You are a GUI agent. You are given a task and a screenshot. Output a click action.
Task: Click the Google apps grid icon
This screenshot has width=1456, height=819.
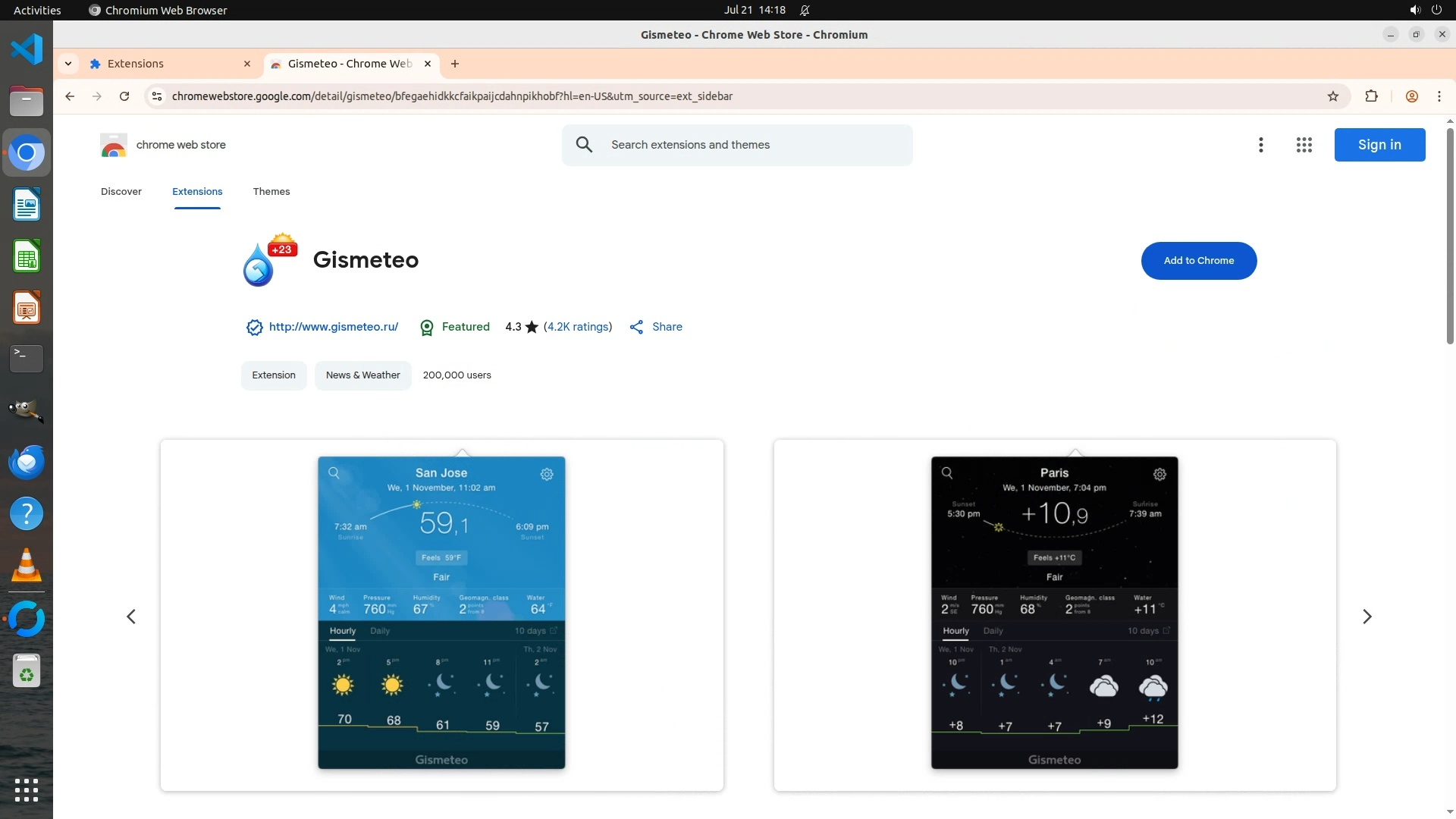point(1304,145)
